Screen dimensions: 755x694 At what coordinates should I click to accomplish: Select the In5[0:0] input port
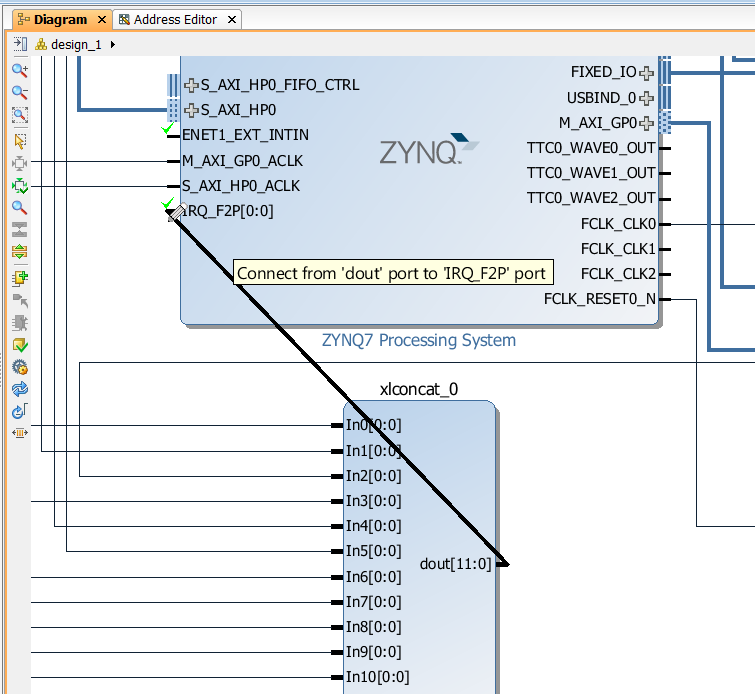[373, 551]
